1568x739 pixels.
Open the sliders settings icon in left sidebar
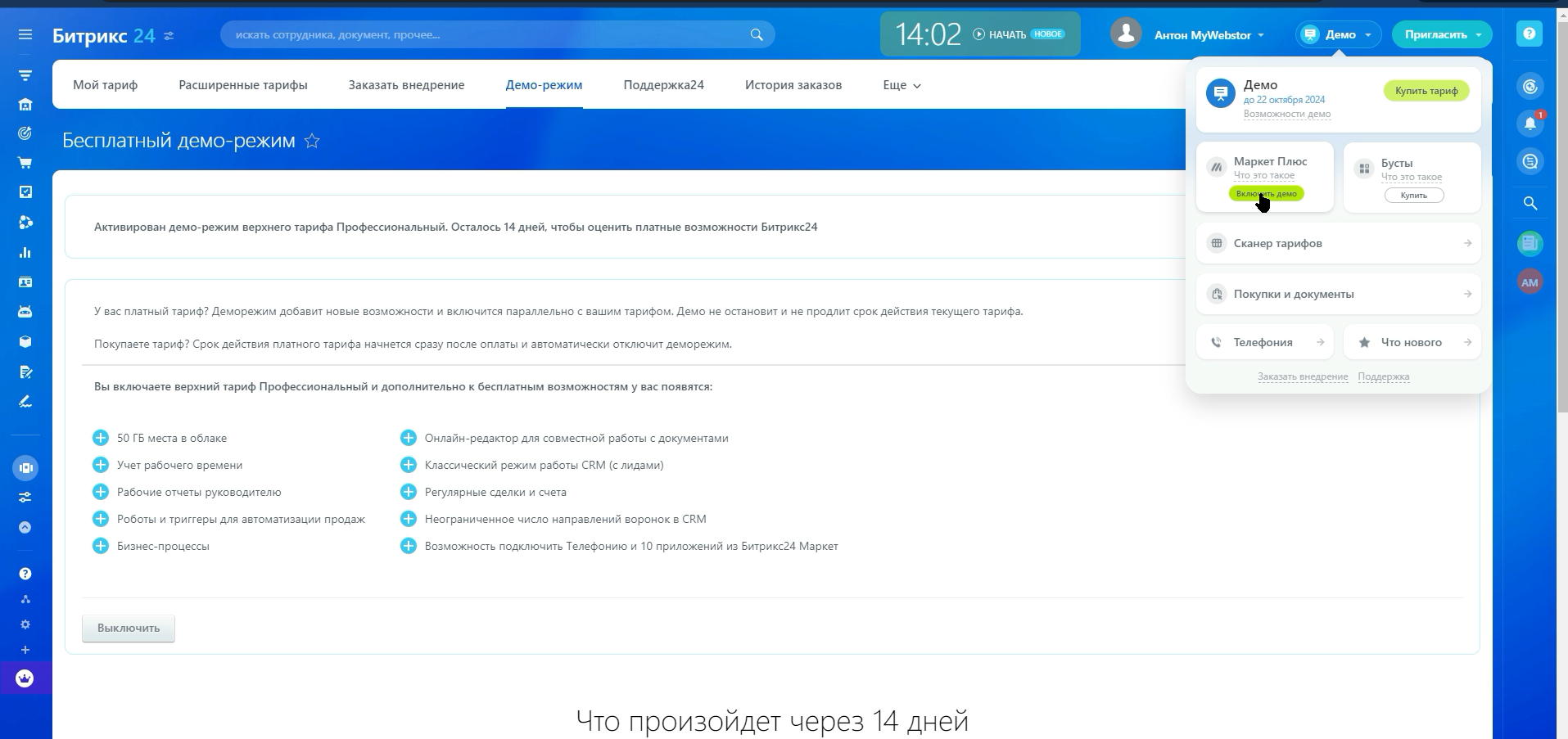click(x=25, y=497)
